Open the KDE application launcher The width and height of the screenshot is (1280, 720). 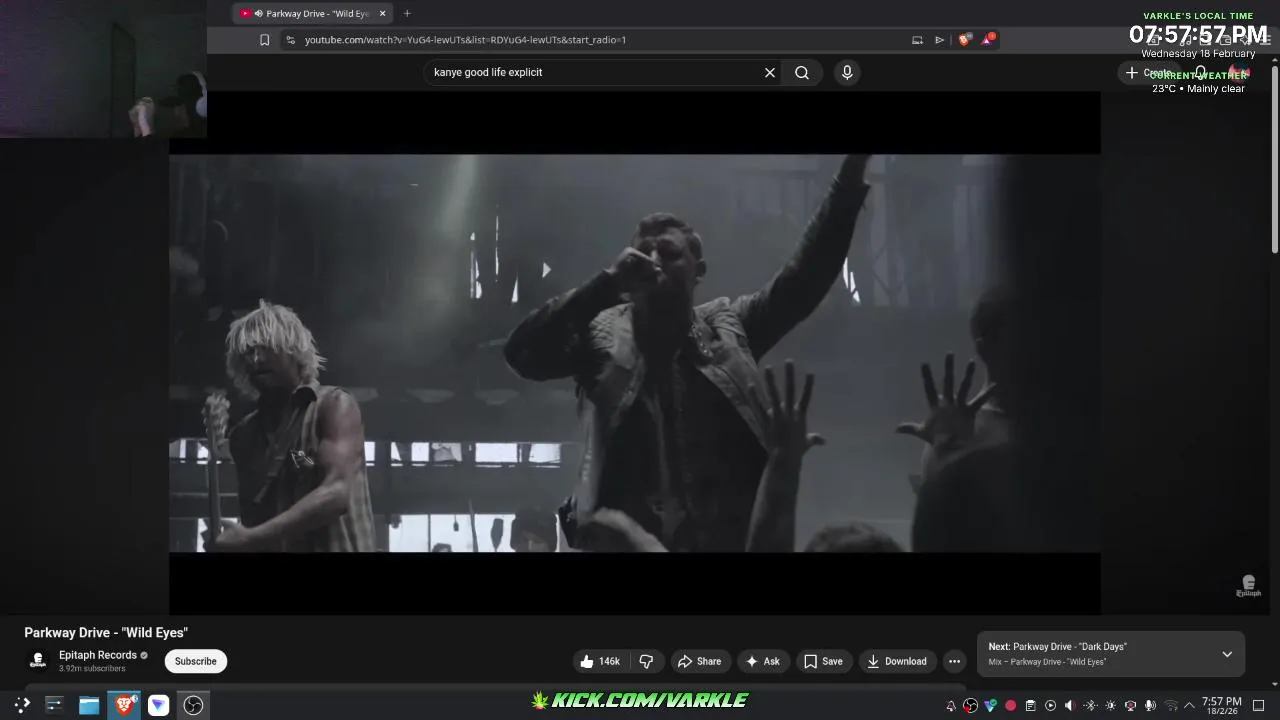point(22,705)
